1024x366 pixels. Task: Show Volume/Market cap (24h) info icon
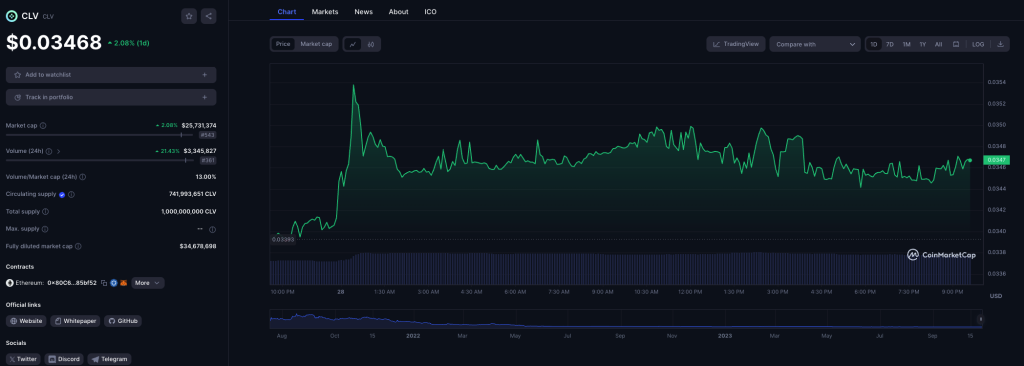[x=82, y=176]
